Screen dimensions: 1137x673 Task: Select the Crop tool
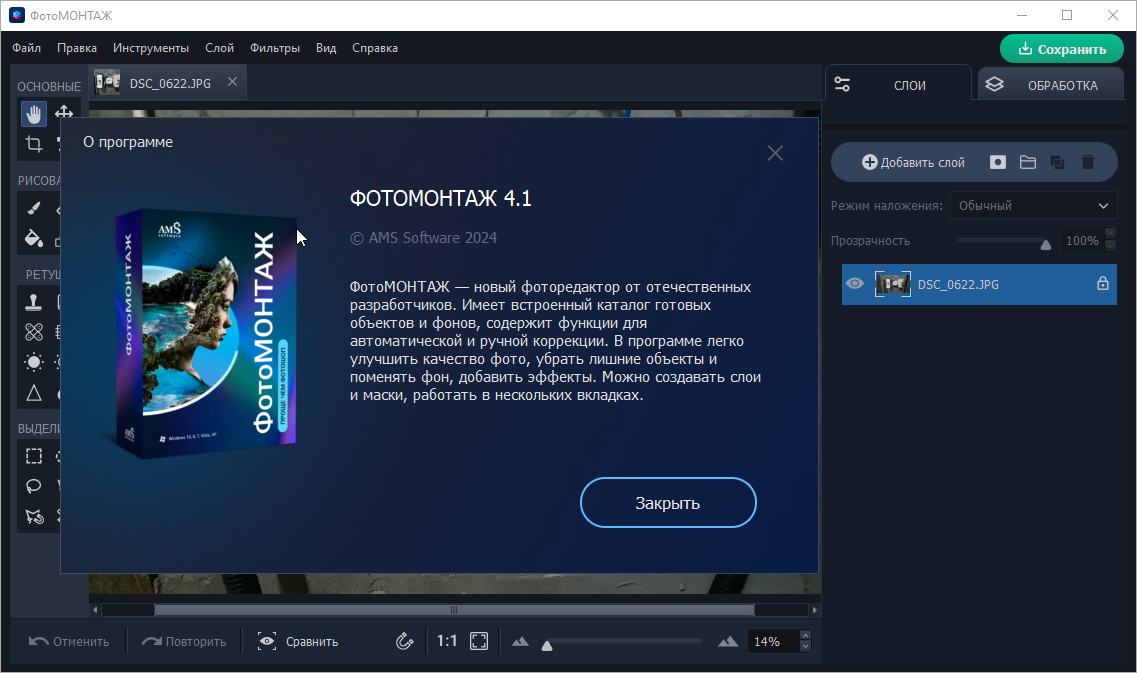pyautogui.click(x=33, y=144)
